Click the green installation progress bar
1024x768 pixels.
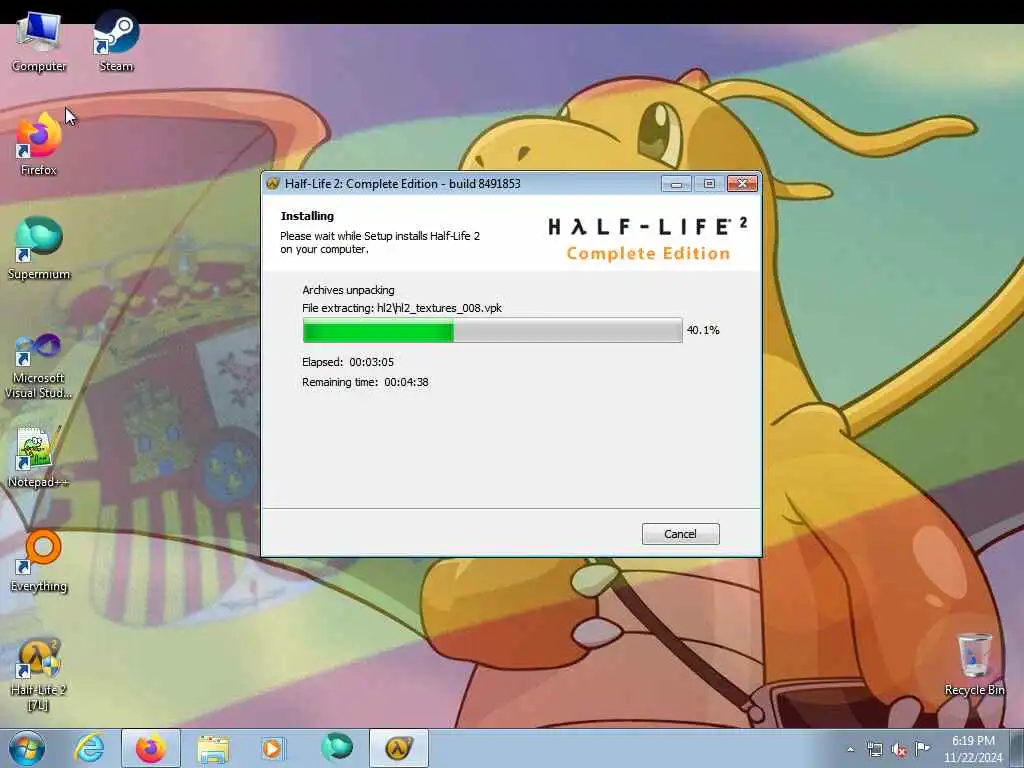[x=492, y=330]
